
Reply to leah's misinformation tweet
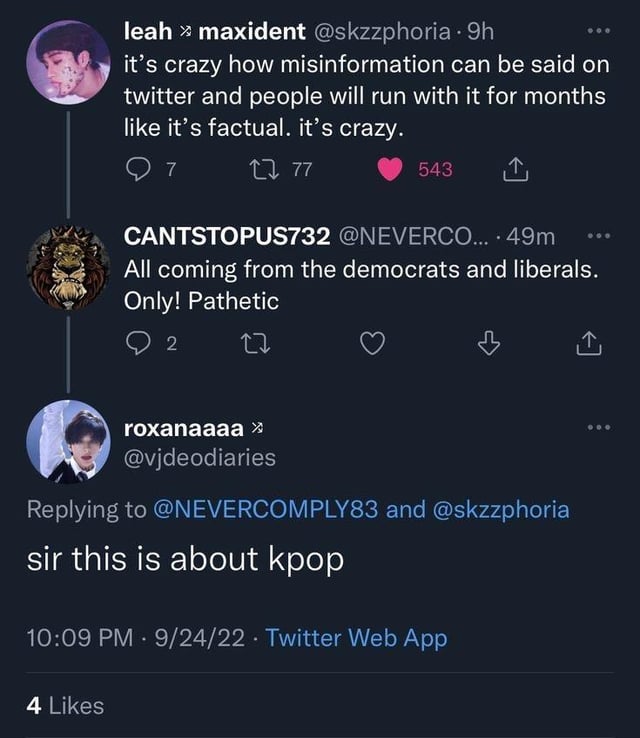point(136,170)
